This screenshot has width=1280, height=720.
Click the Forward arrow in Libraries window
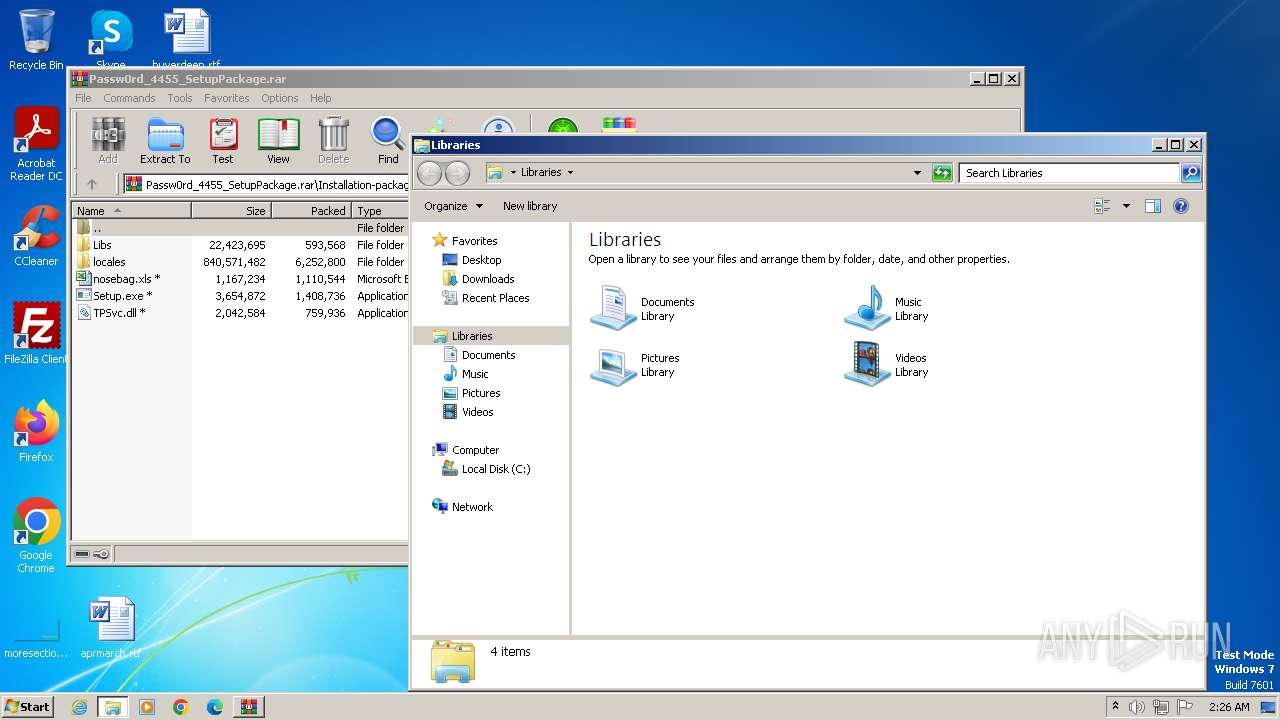(x=457, y=173)
